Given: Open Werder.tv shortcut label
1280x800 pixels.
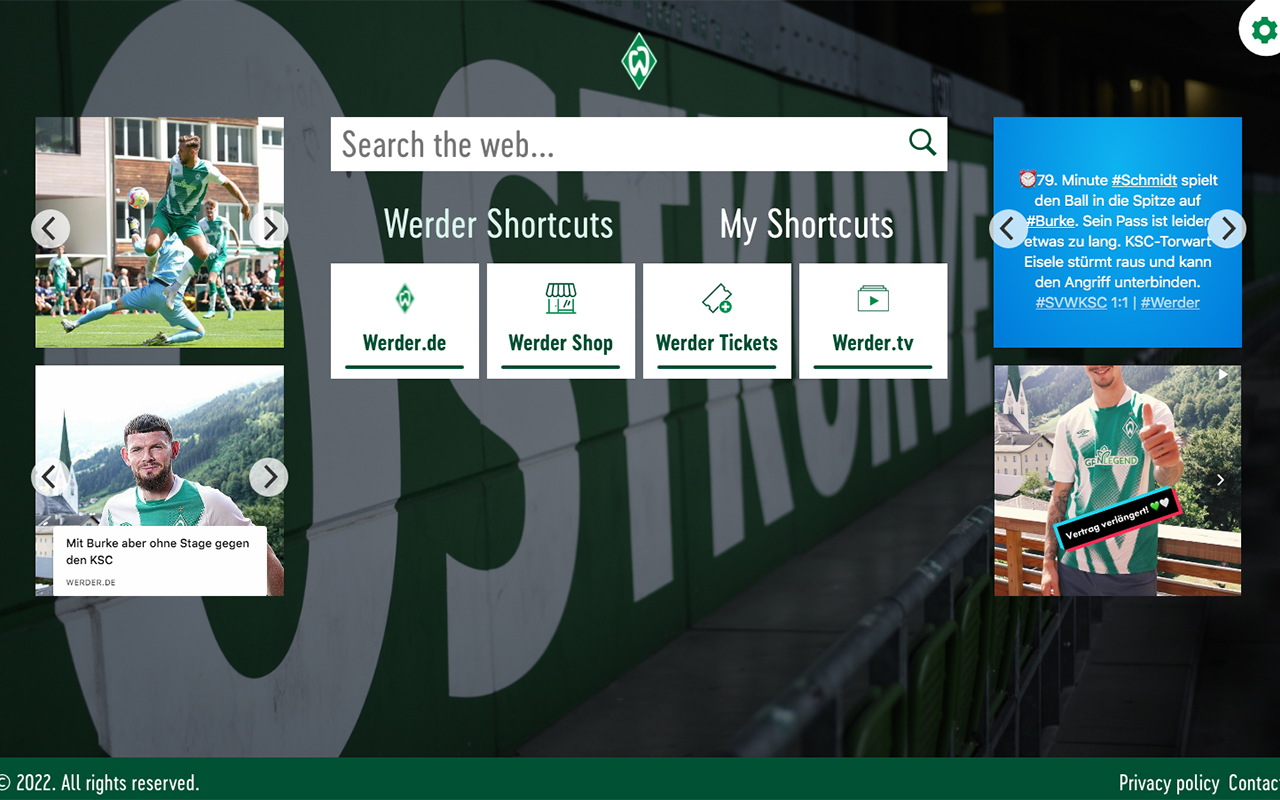Looking at the screenshot, I should tap(873, 343).
